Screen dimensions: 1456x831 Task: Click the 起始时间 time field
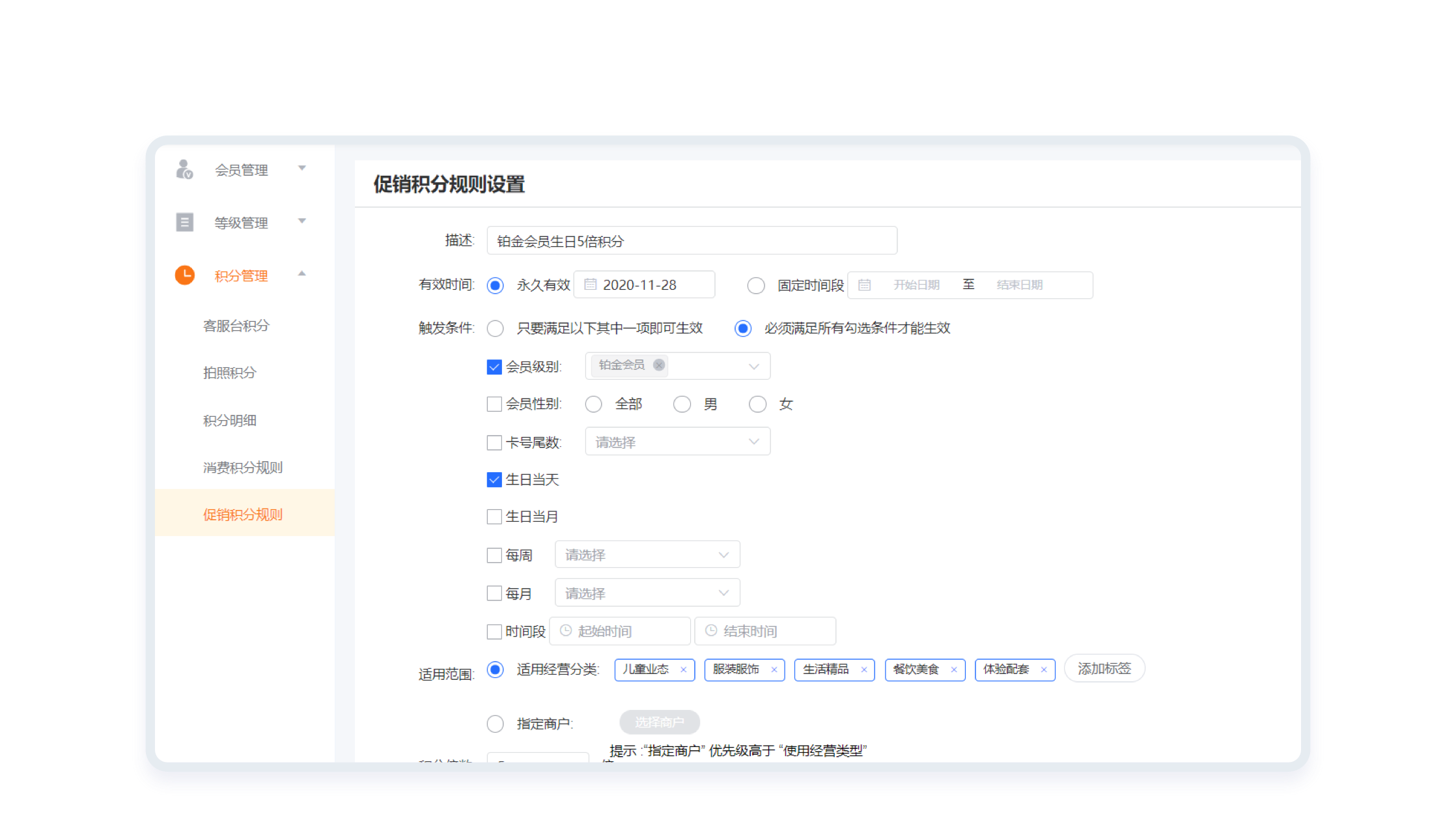[x=620, y=630]
